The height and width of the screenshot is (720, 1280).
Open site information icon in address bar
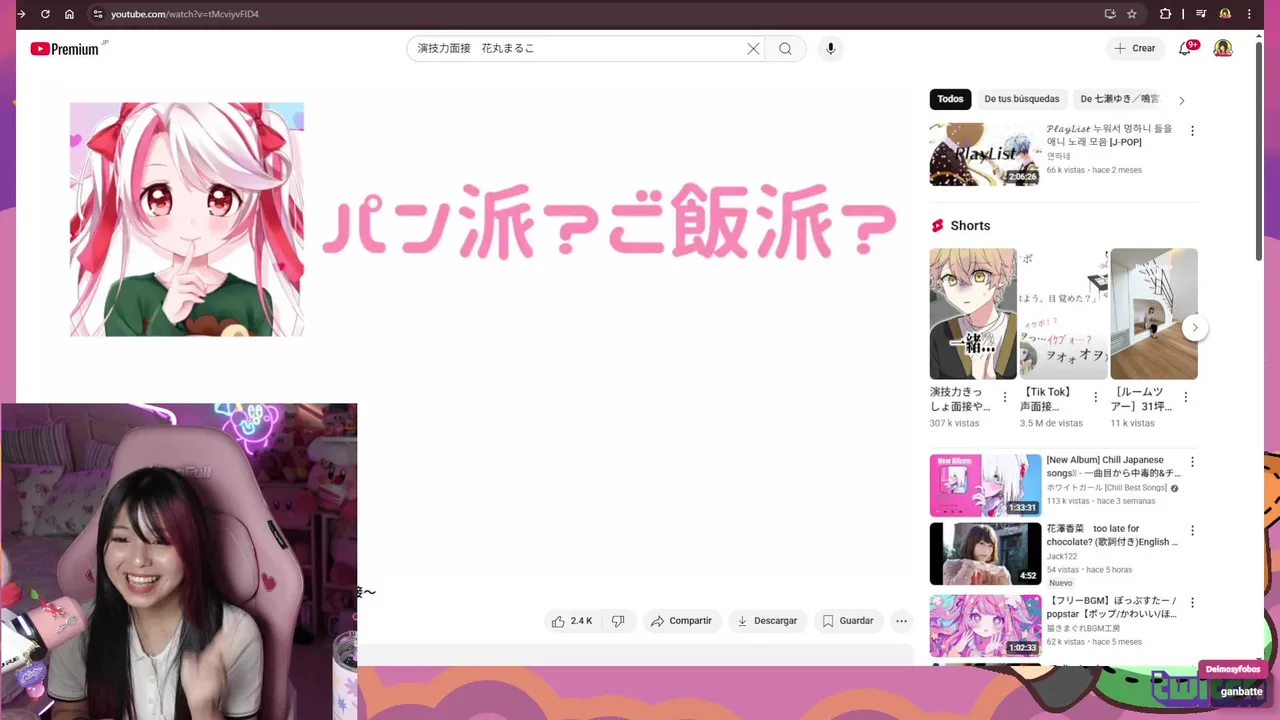[x=97, y=14]
